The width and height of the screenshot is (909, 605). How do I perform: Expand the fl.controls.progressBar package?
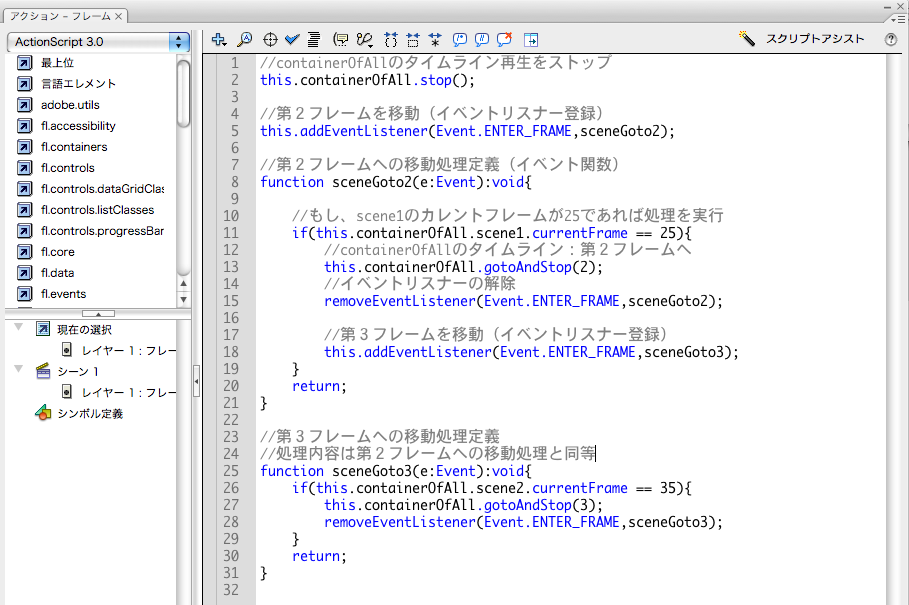90,231
